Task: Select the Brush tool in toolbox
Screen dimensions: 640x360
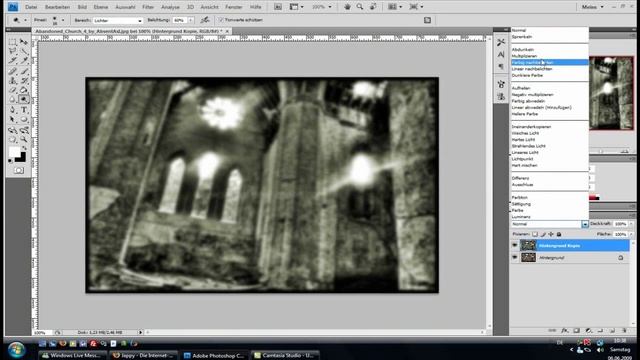Action: click(x=24, y=71)
